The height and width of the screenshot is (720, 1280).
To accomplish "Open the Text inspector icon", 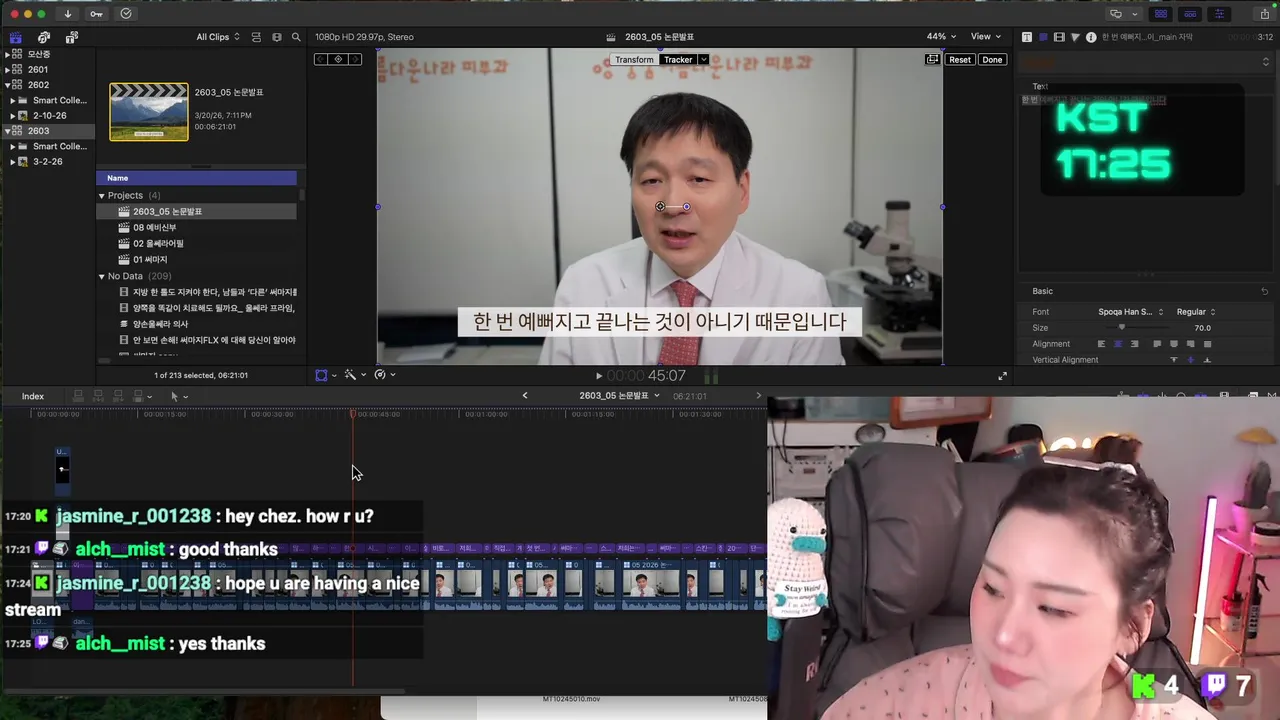I will click(1027, 37).
